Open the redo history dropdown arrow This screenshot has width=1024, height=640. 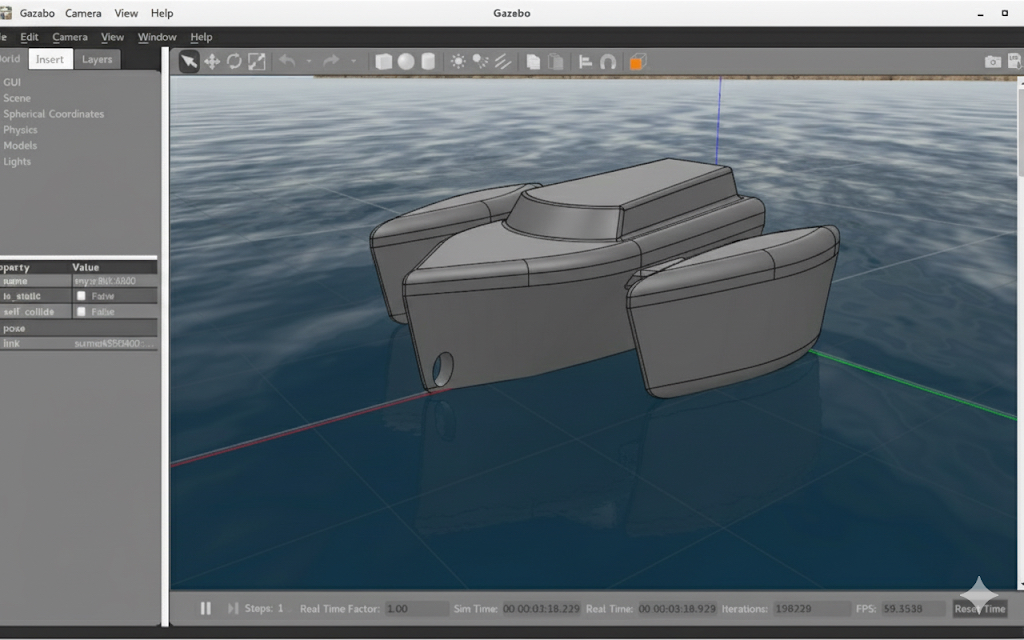pos(354,62)
